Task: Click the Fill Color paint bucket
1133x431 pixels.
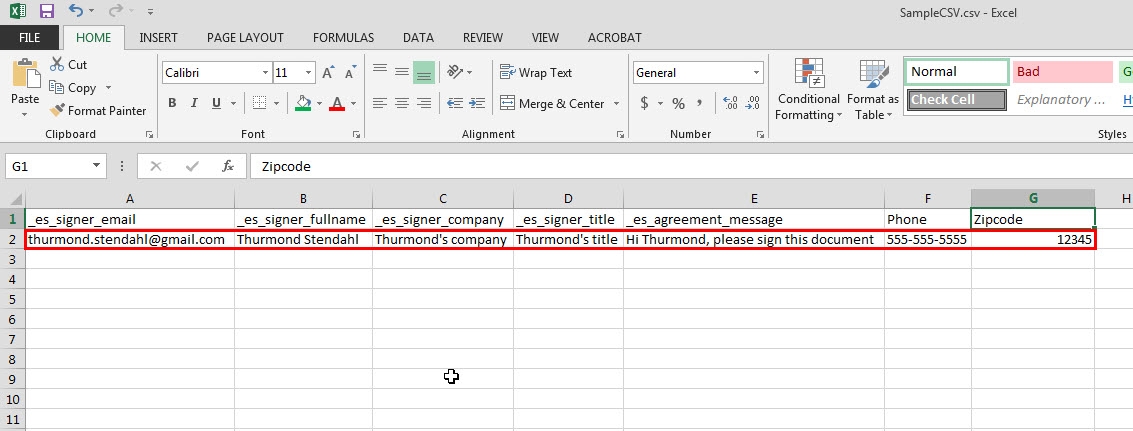Action: click(x=303, y=103)
